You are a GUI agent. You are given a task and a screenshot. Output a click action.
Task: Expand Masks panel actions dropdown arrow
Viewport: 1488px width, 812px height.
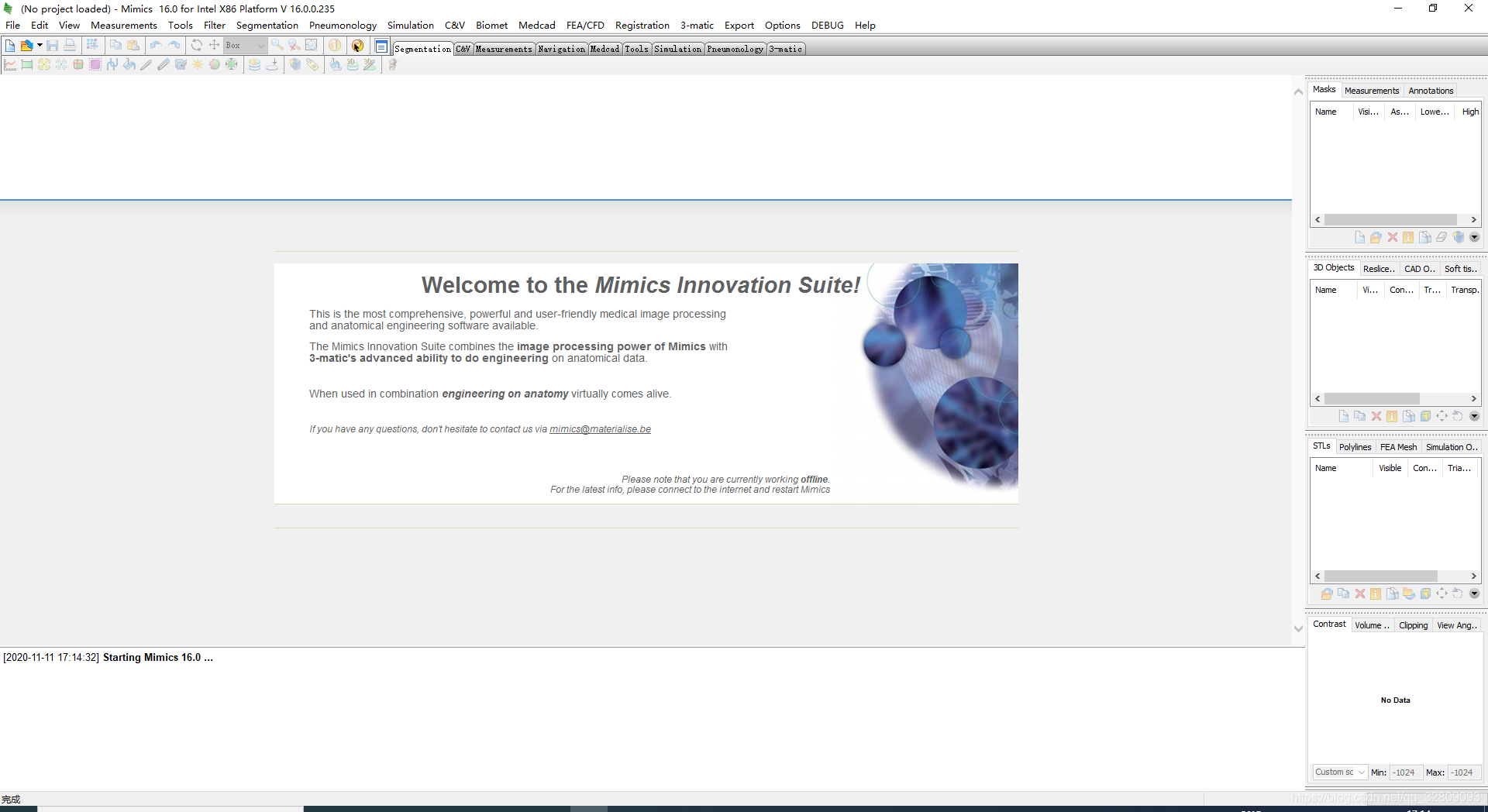(x=1474, y=238)
